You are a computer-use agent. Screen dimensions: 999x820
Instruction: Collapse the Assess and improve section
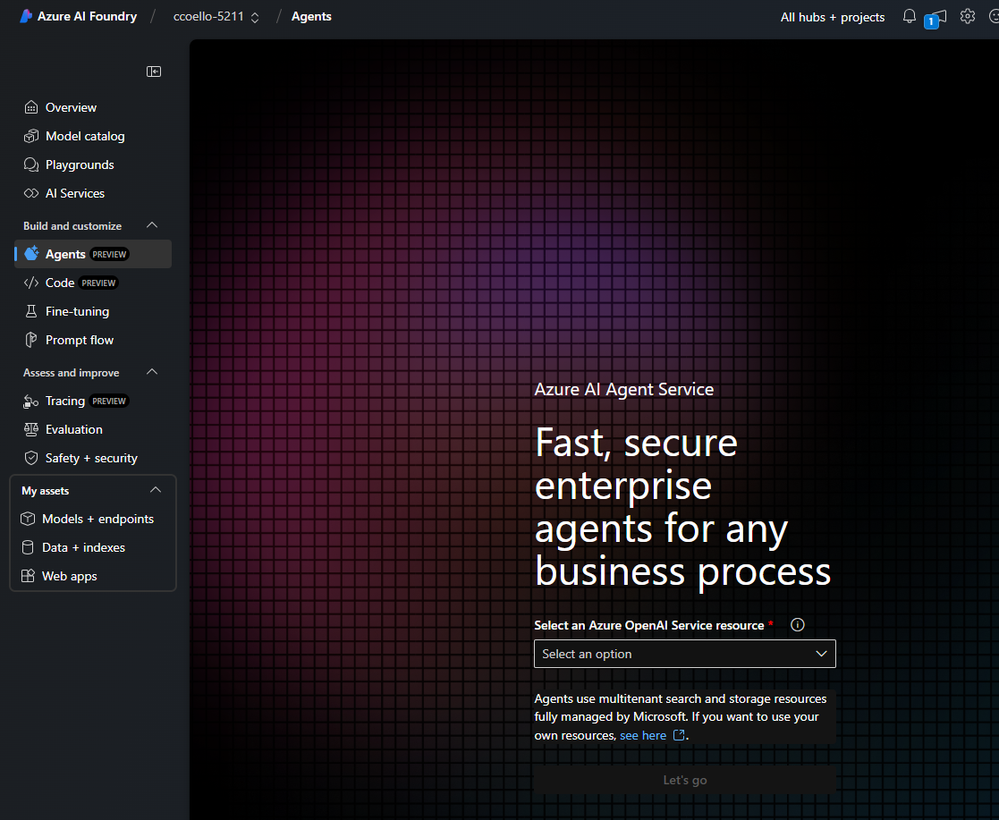click(x=152, y=372)
